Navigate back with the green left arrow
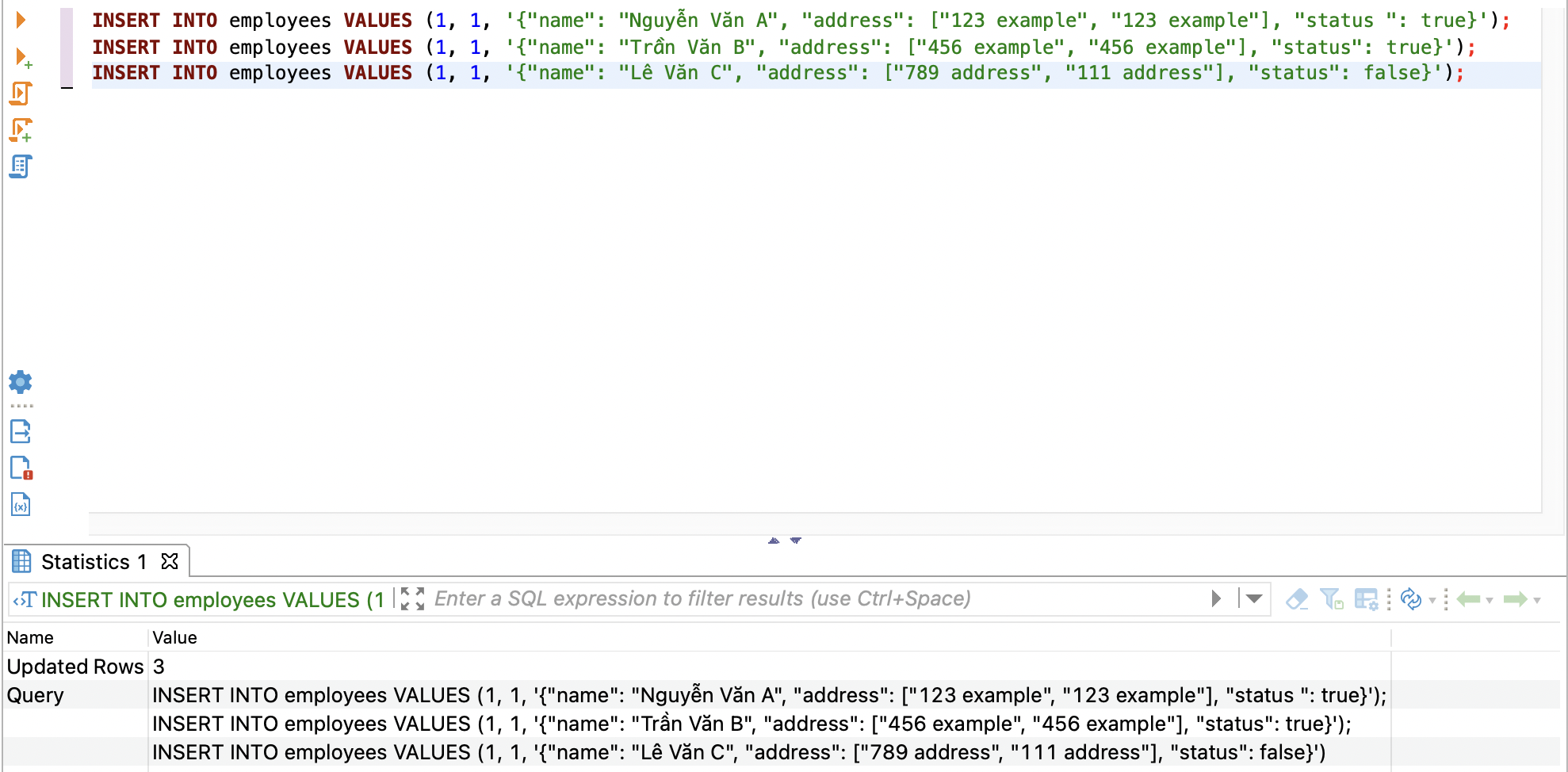This screenshot has width=1568, height=772. click(x=1468, y=599)
